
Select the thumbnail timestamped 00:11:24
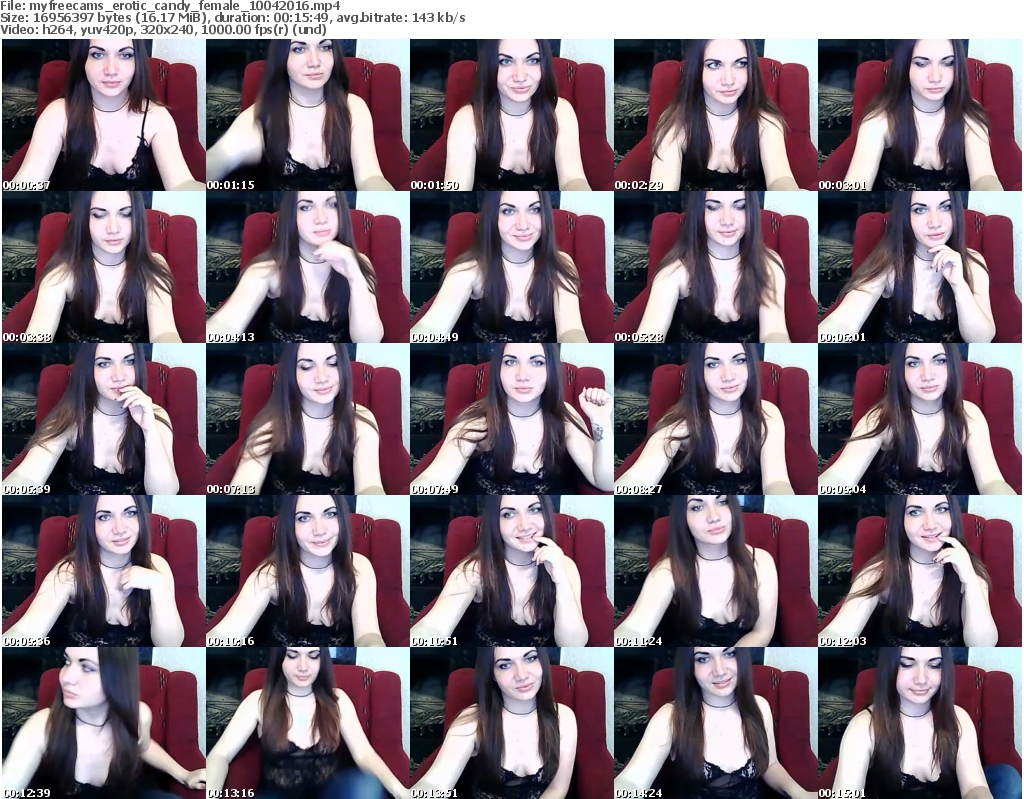(x=716, y=571)
